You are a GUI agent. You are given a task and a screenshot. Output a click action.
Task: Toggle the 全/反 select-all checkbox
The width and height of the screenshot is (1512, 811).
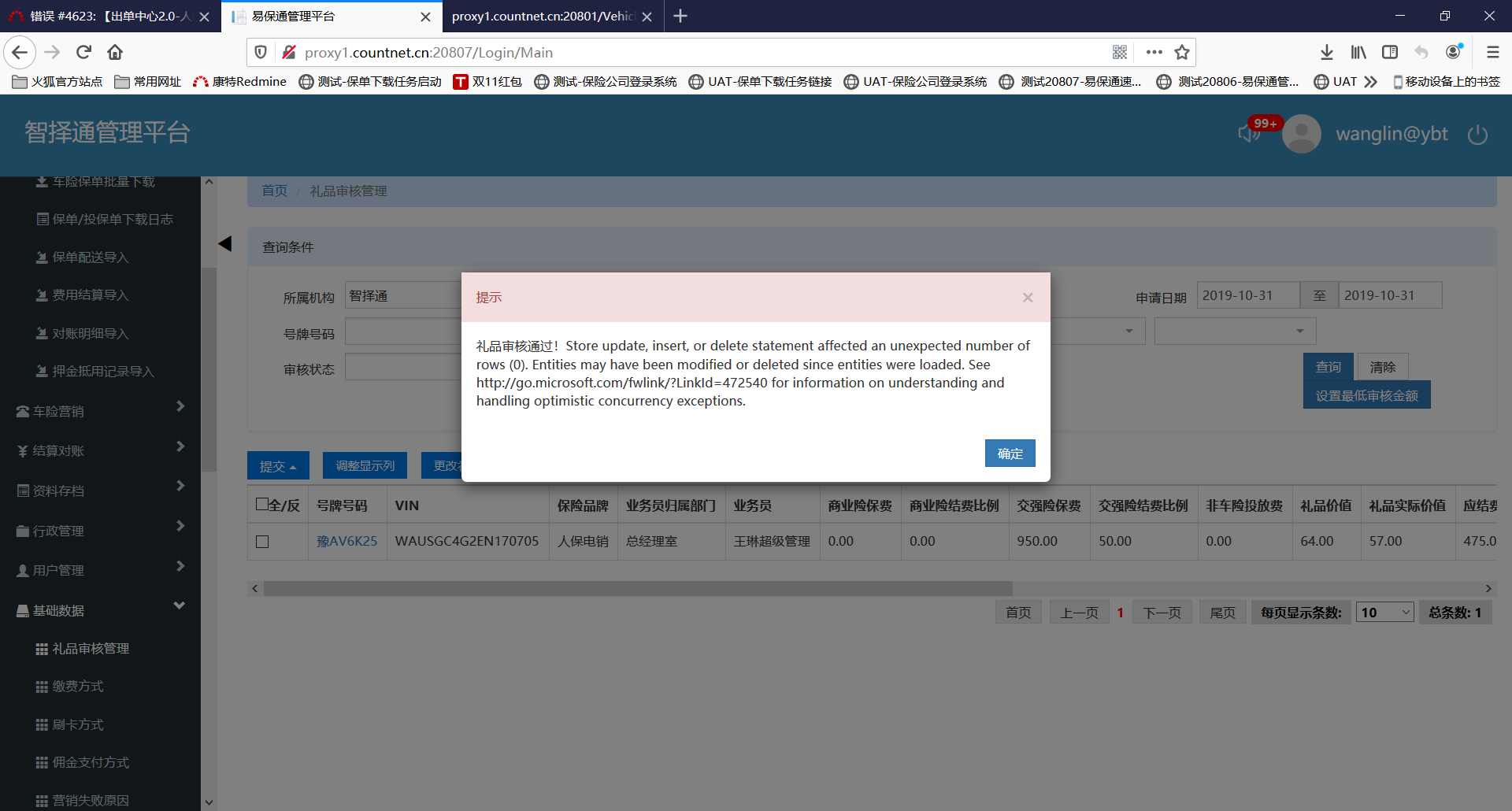[262, 505]
